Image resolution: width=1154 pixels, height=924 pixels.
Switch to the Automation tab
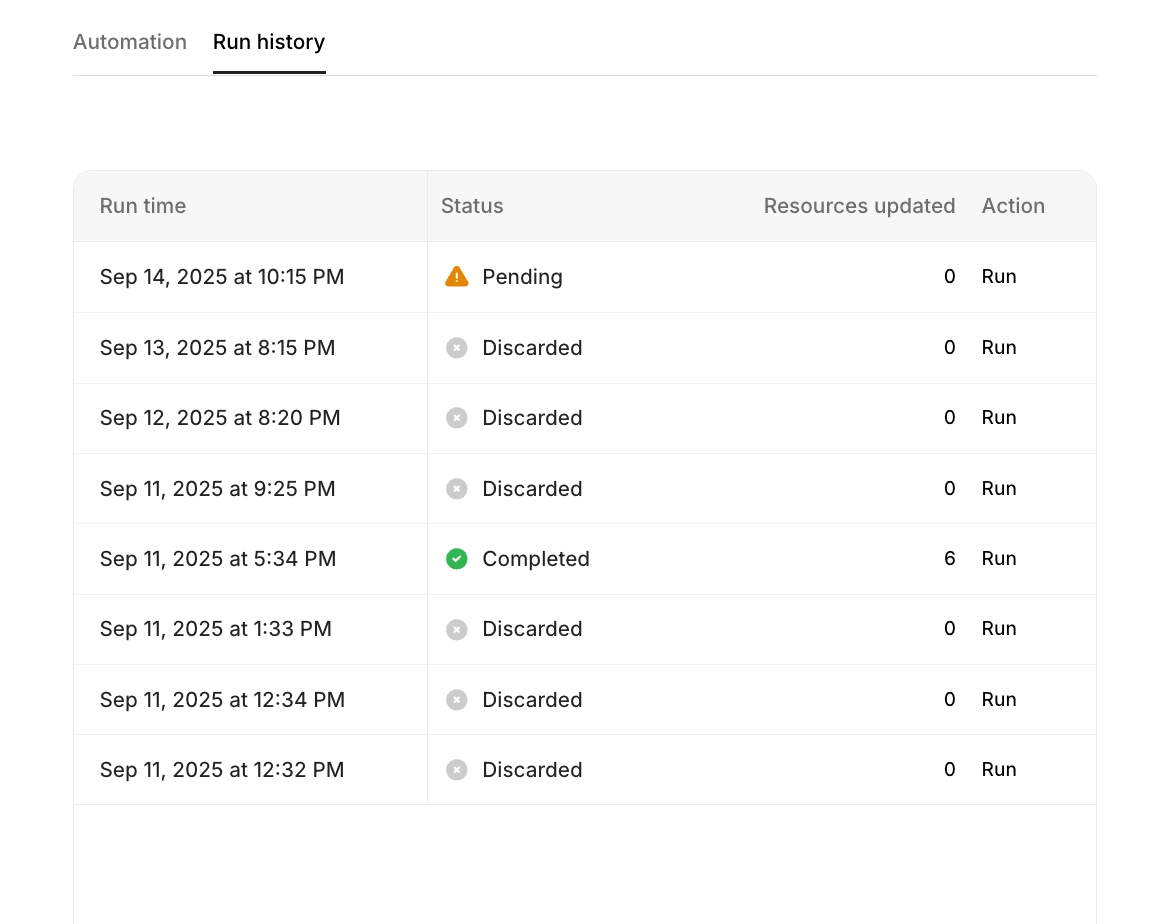[x=130, y=42]
